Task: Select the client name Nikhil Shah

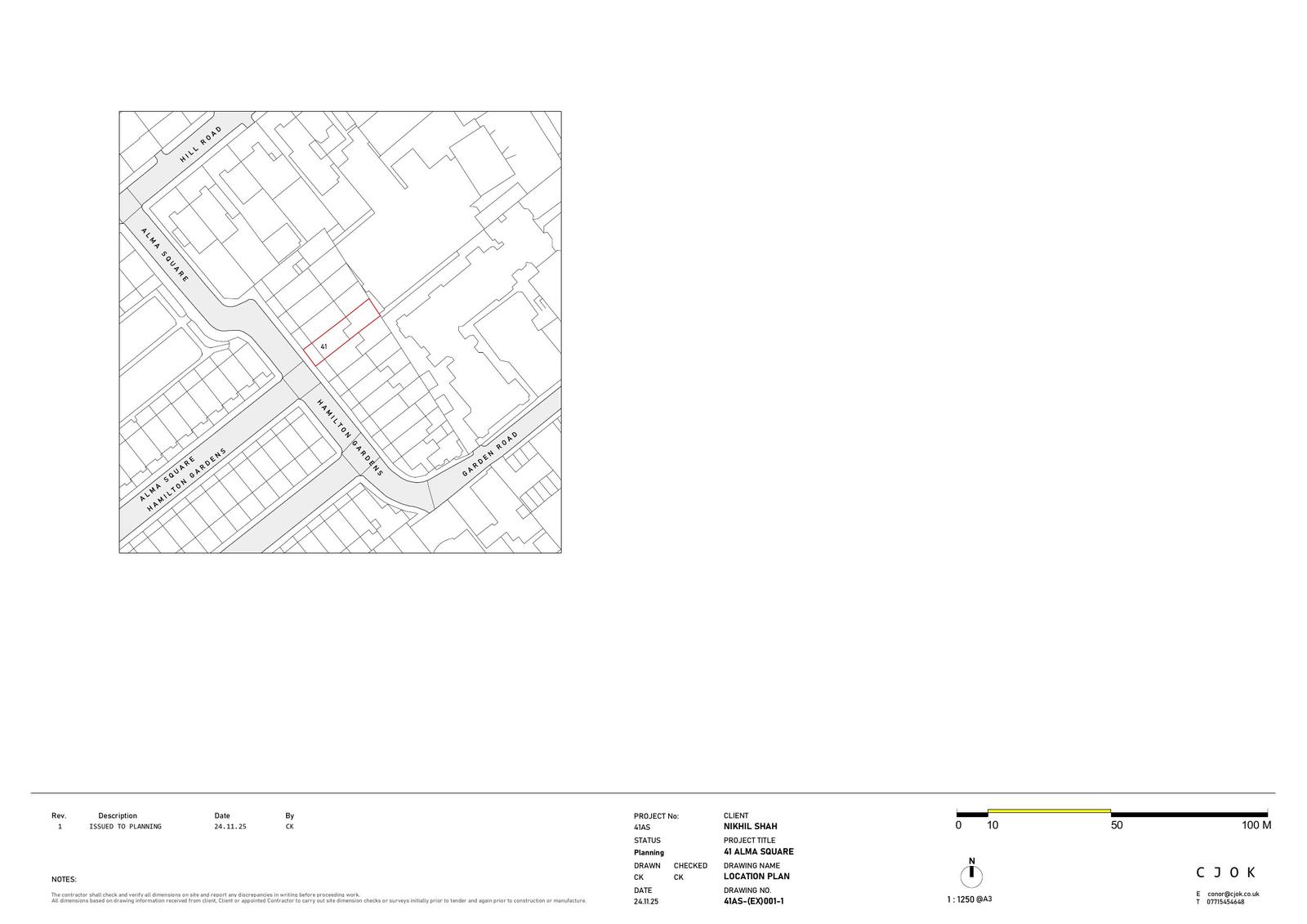Action: pos(750,827)
